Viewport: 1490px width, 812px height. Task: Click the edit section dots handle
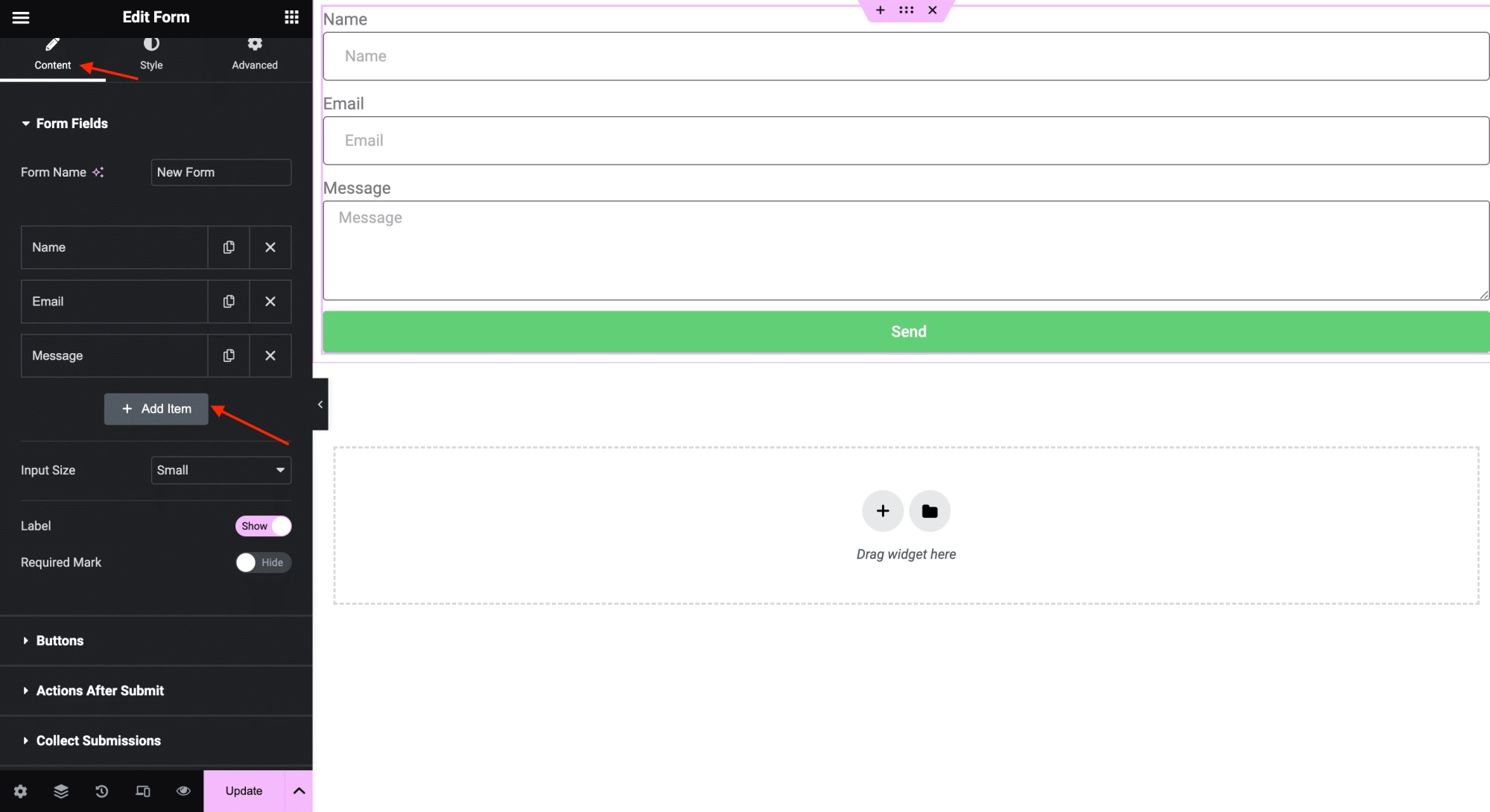tap(906, 10)
